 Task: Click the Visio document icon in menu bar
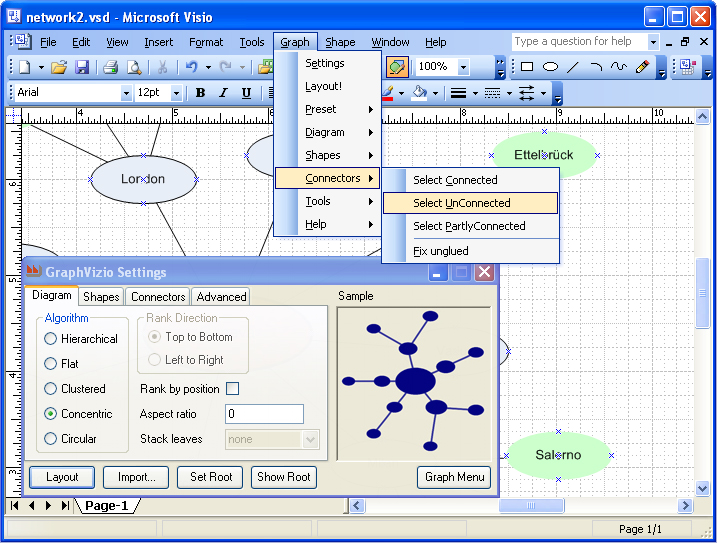tap(22, 42)
